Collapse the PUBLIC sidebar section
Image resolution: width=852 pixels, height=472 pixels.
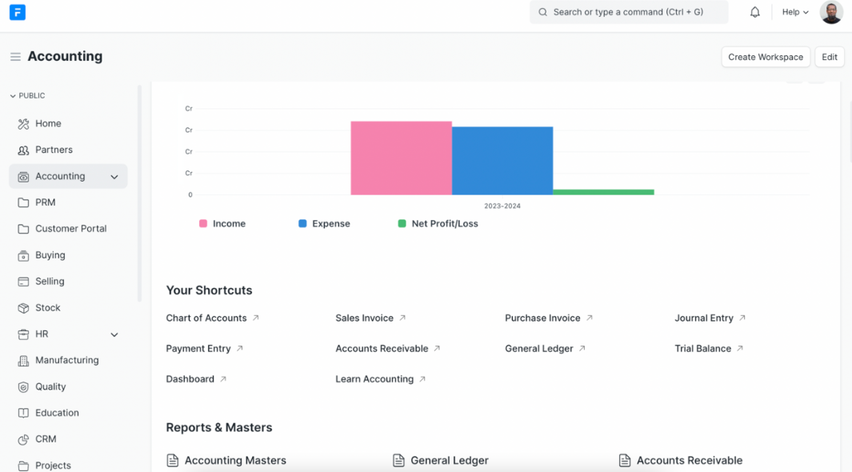[28, 96]
